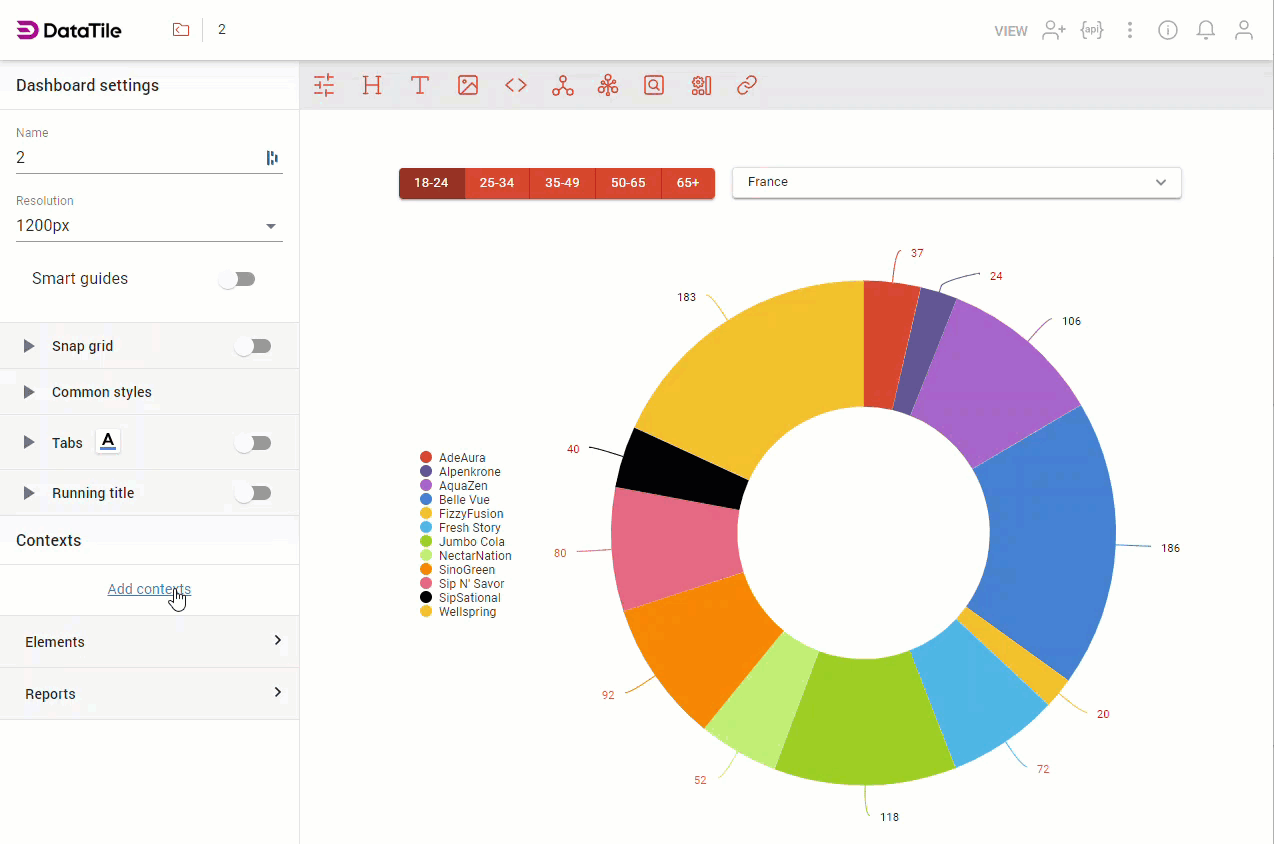Click the filter sliders toolbar icon
Viewport: 1274px width, 844px height.
[x=324, y=85]
